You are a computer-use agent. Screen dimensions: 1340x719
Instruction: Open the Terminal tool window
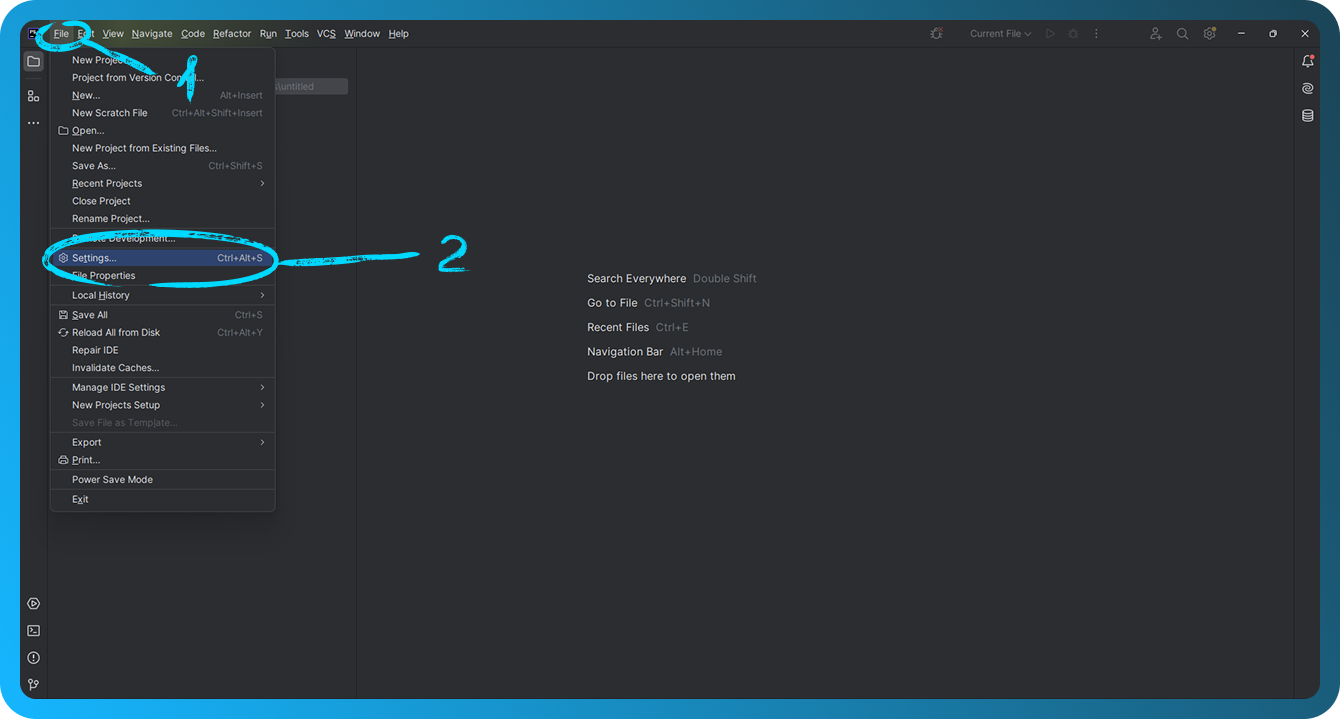[x=33, y=630]
